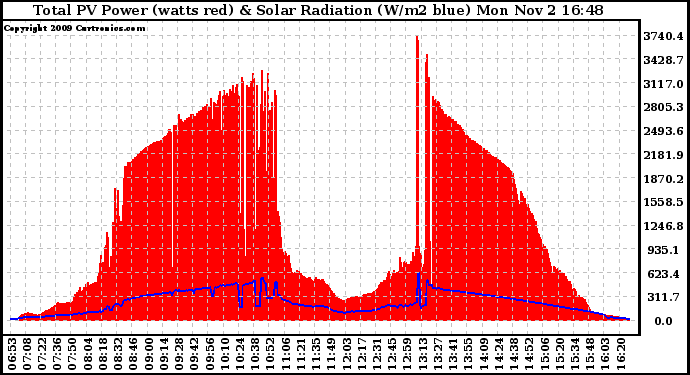Click the 07:50 time label
Screen dimensions: 690x375
pyautogui.click(x=73, y=354)
